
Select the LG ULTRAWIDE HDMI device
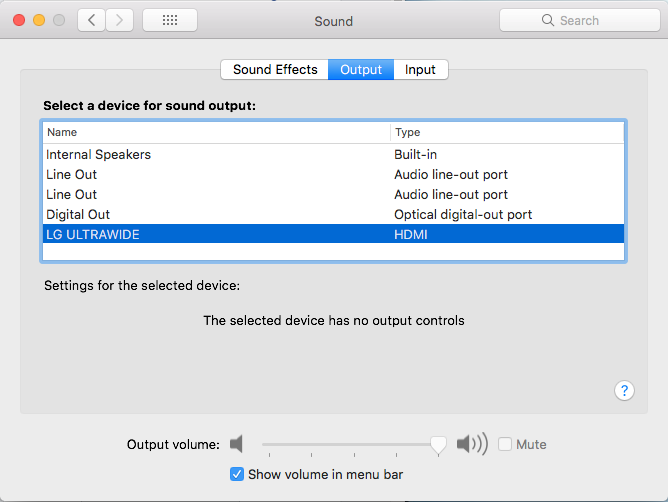pos(94,234)
